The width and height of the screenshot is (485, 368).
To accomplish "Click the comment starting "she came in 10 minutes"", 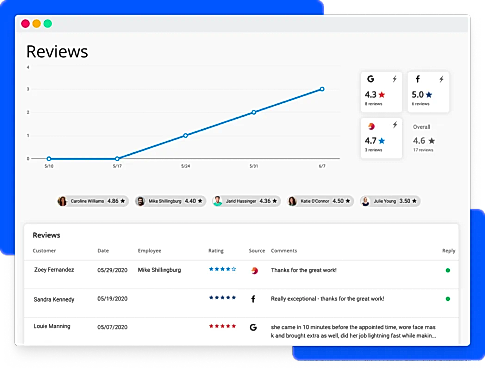I will pos(353,331).
